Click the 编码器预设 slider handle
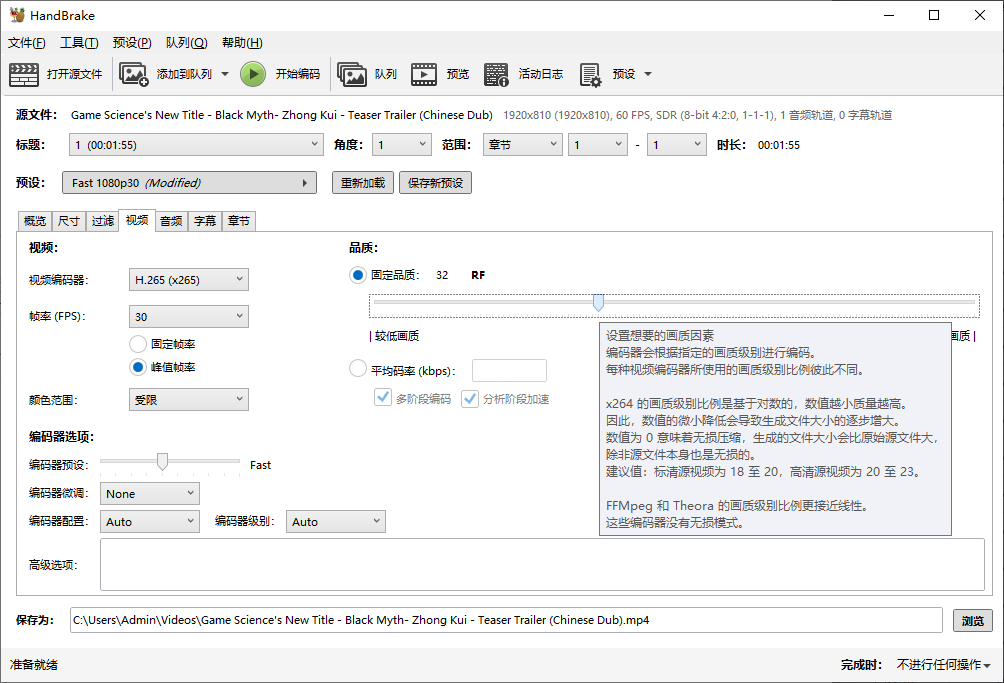This screenshot has width=1004, height=683. click(x=162, y=461)
